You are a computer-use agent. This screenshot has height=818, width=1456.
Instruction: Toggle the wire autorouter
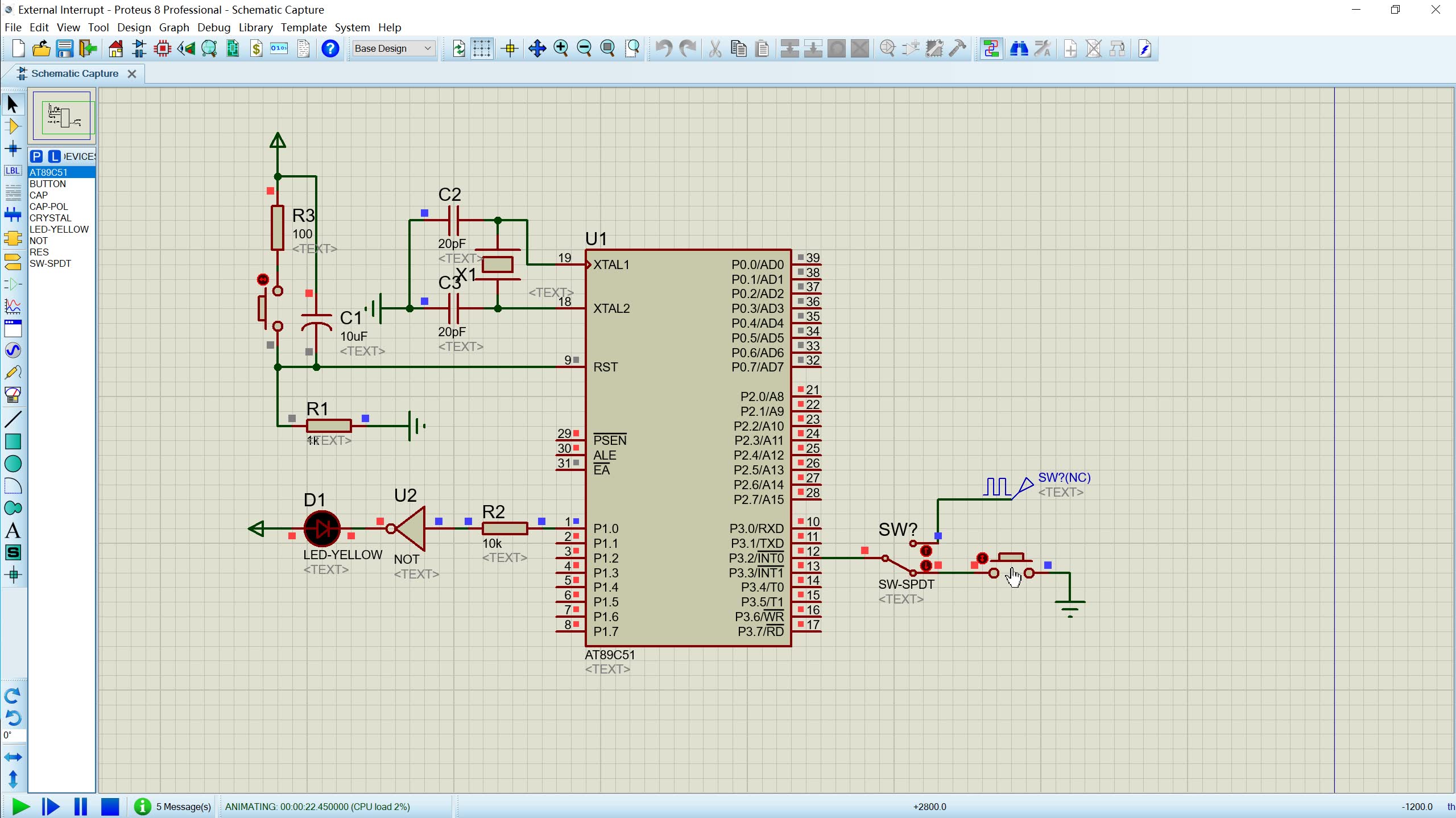pos(991,49)
